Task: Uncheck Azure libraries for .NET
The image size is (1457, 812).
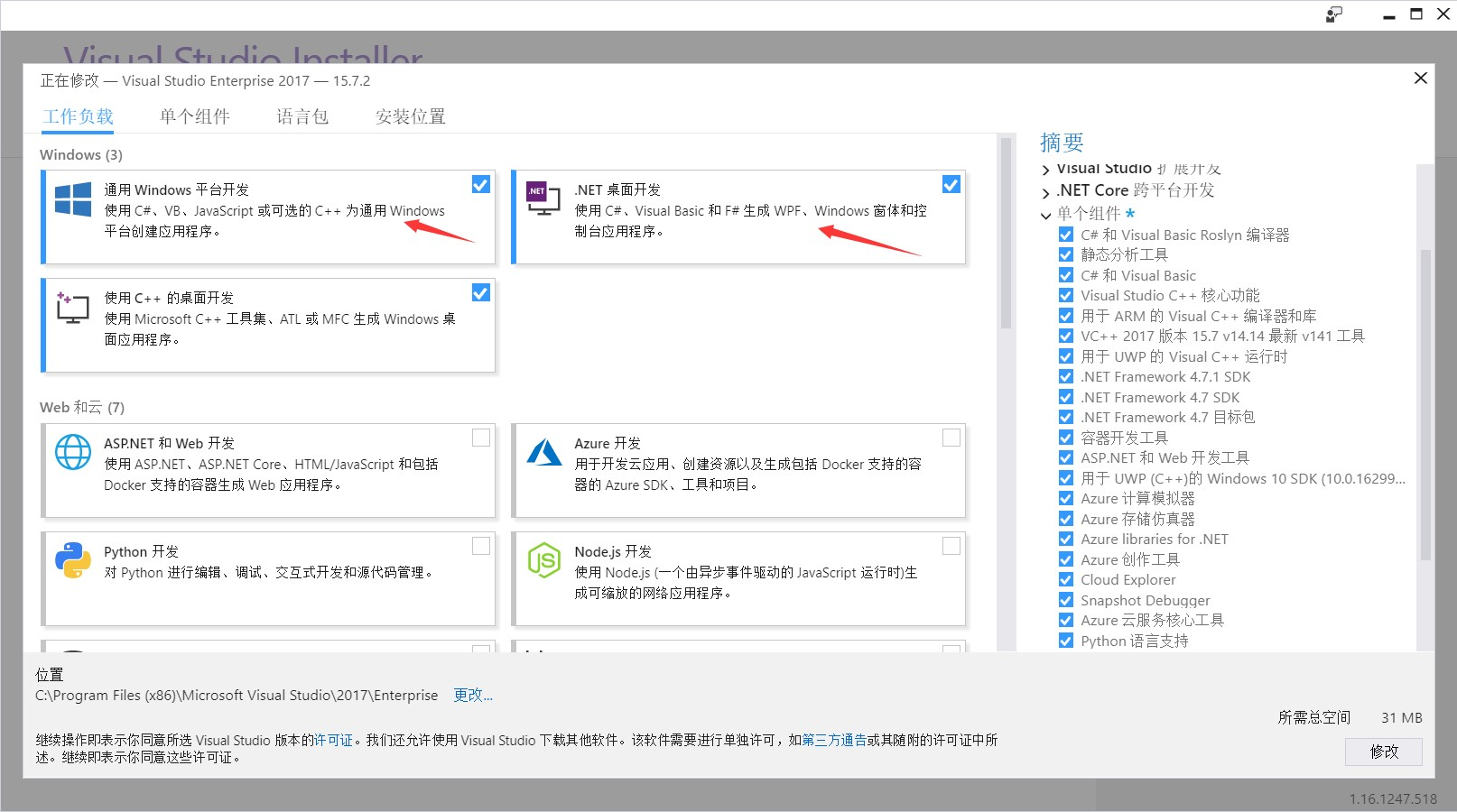Action: click(x=1066, y=539)
